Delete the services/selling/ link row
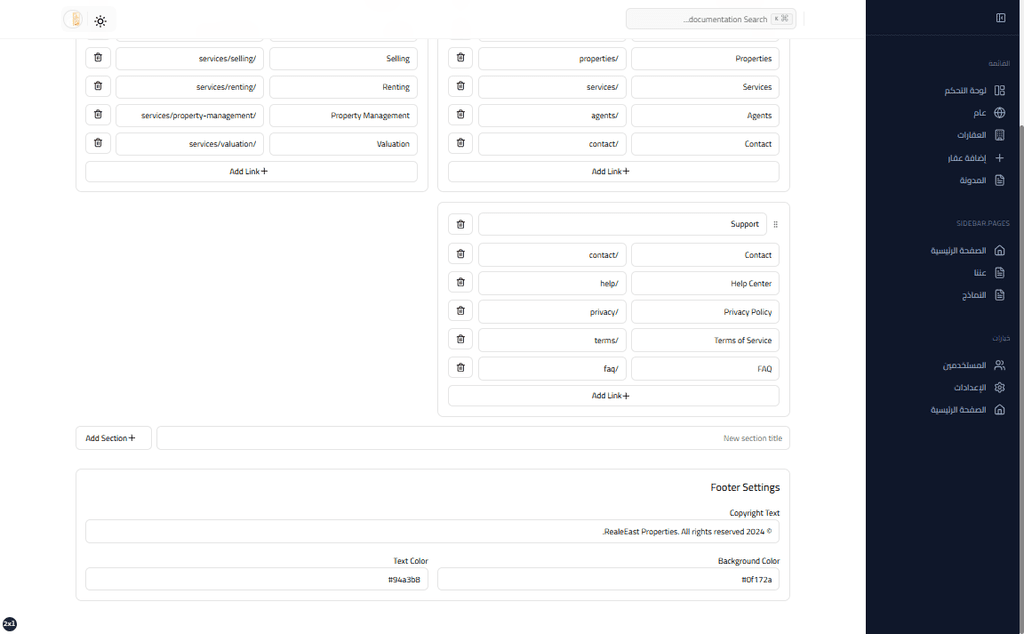 pyautogui.click(x=98, y=58)
